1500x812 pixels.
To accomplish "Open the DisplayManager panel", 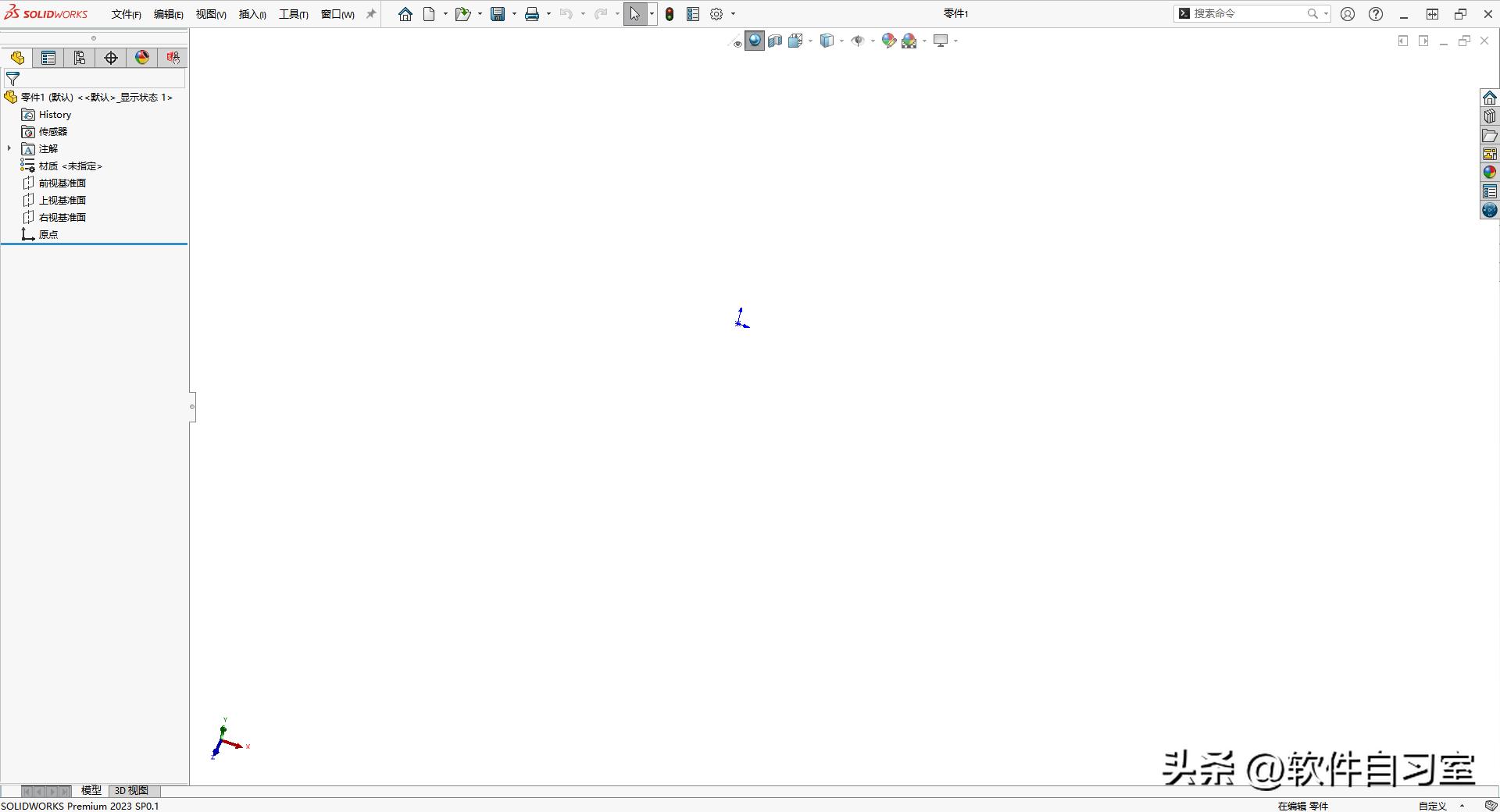I will pyautogui.click(x=141, y=58).
